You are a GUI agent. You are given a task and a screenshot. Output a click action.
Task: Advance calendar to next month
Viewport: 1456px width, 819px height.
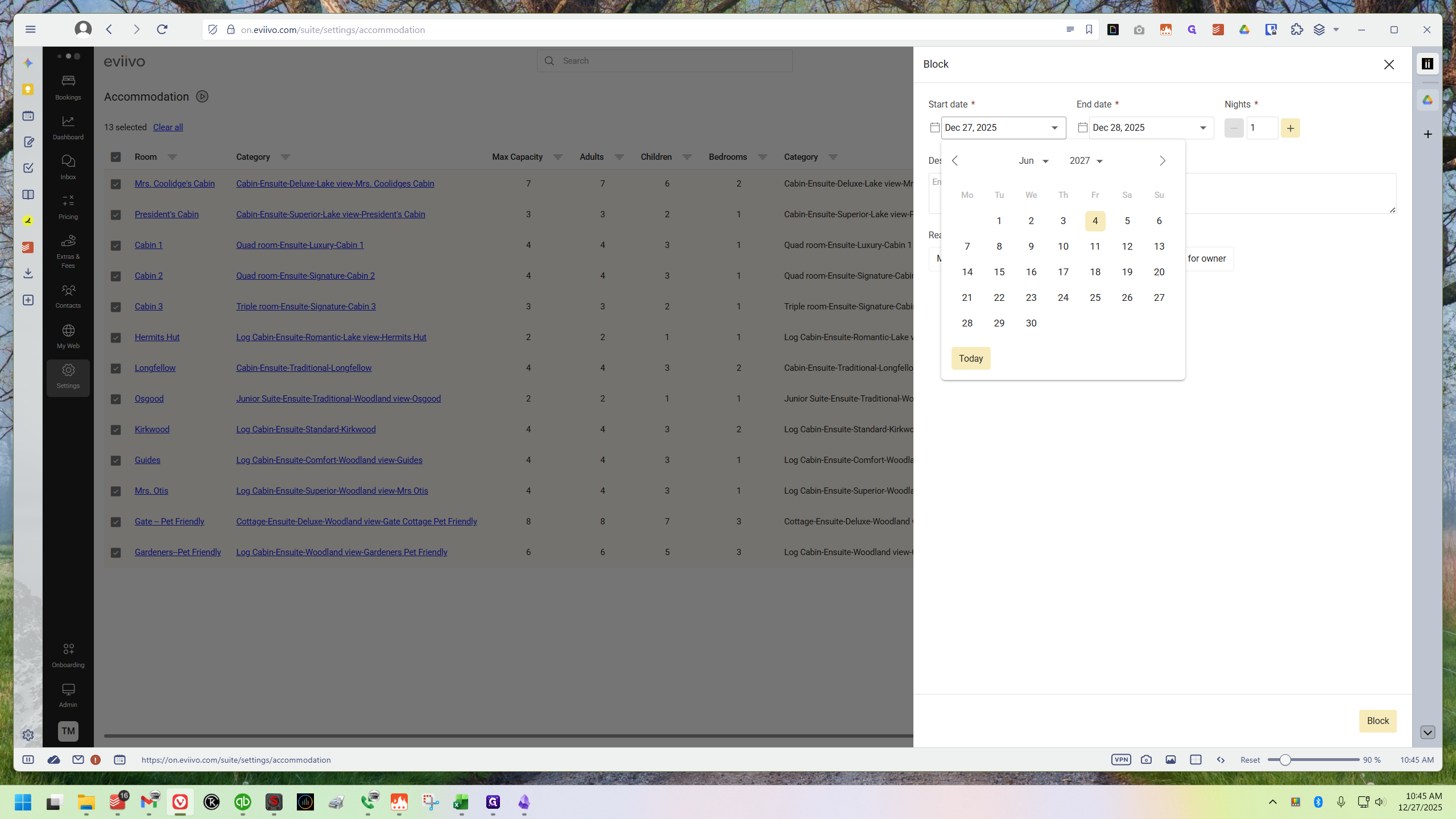1163,161
